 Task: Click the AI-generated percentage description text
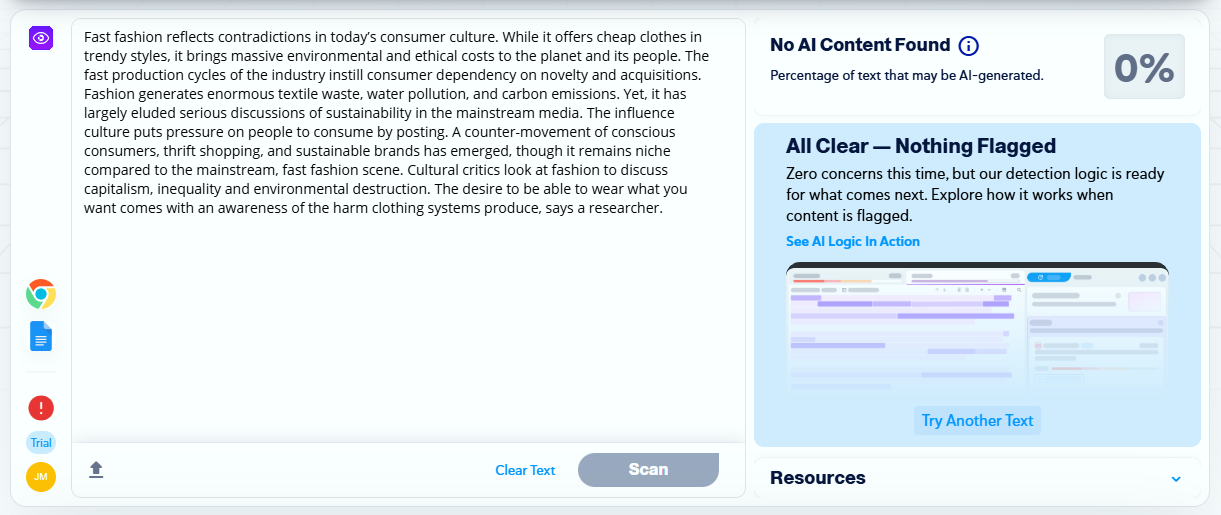coord(906,75)
